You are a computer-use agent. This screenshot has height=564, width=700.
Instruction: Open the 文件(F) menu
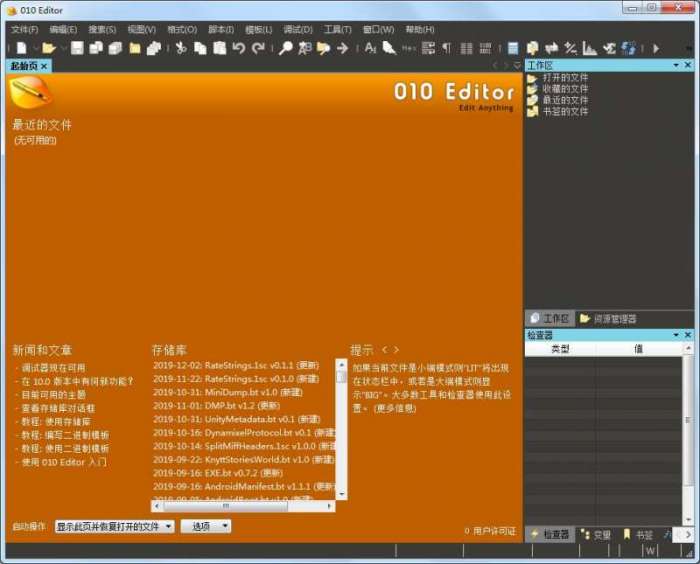click(24, 30)
